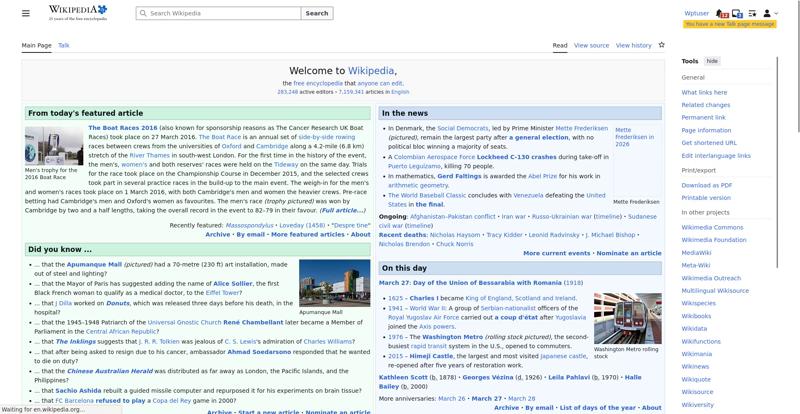Screen dimensions: 800x414
Task: Click Download as PDF link
Action: [x=707, y=185]
